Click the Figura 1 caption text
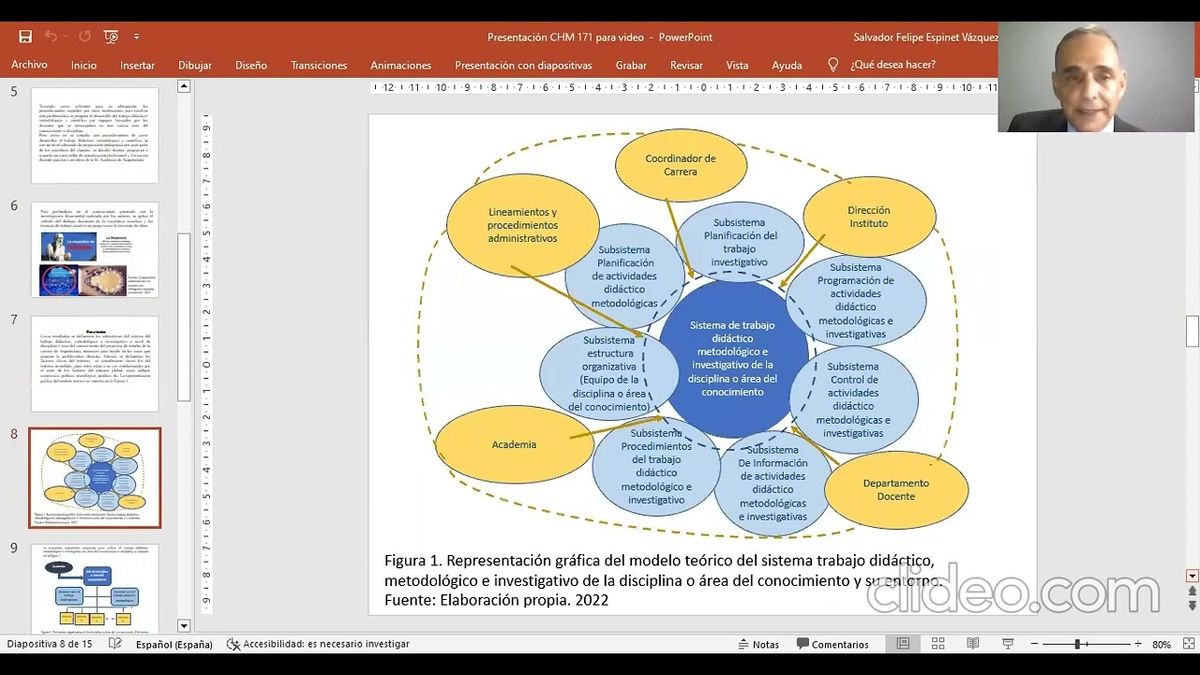 662,580
